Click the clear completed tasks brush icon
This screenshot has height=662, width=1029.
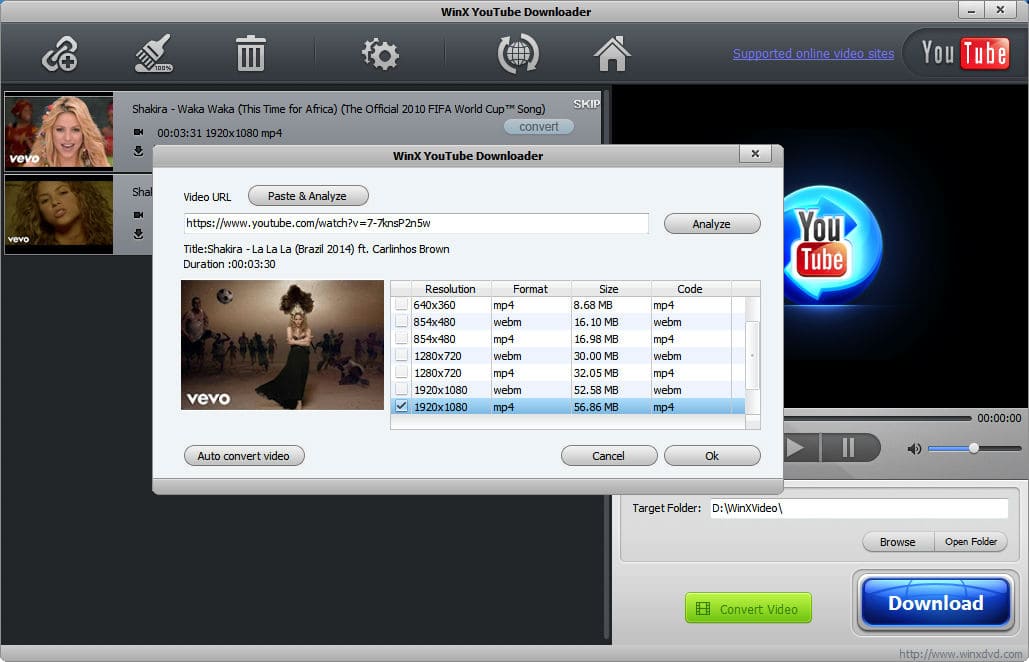point(154,53)
